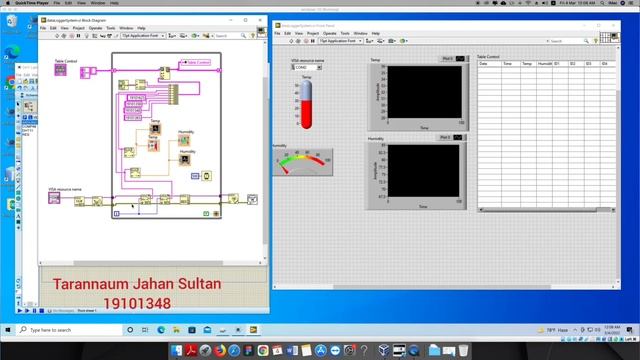Open Reorder dropdown in Front Panel toolbar
The height and width of the screenshot is (360, 640).
(403, 41)
